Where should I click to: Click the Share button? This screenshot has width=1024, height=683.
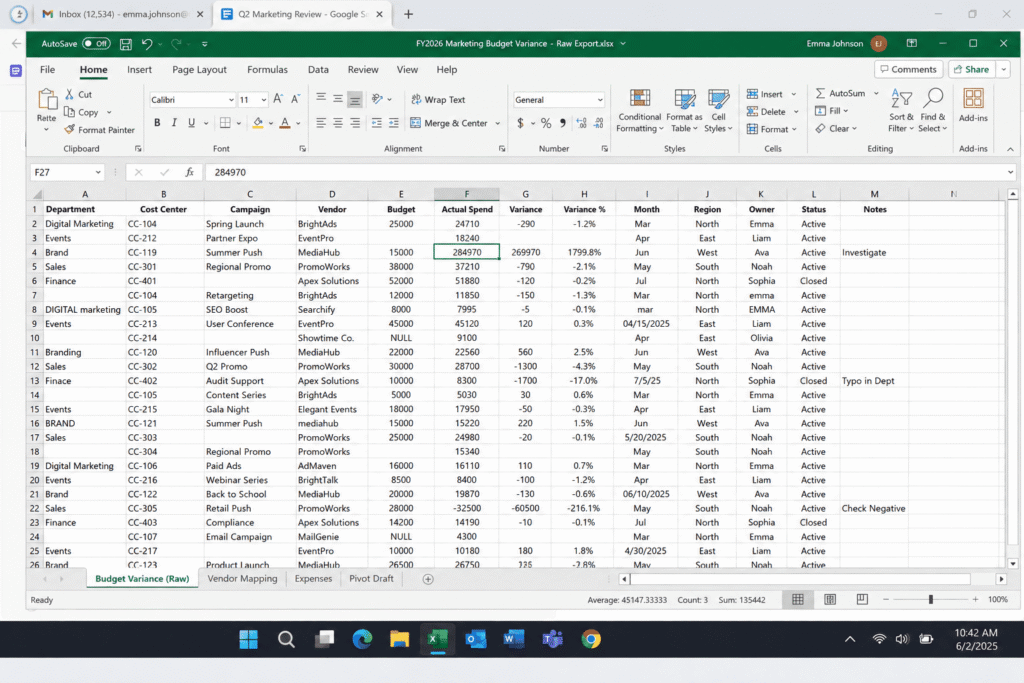point(971,69)
